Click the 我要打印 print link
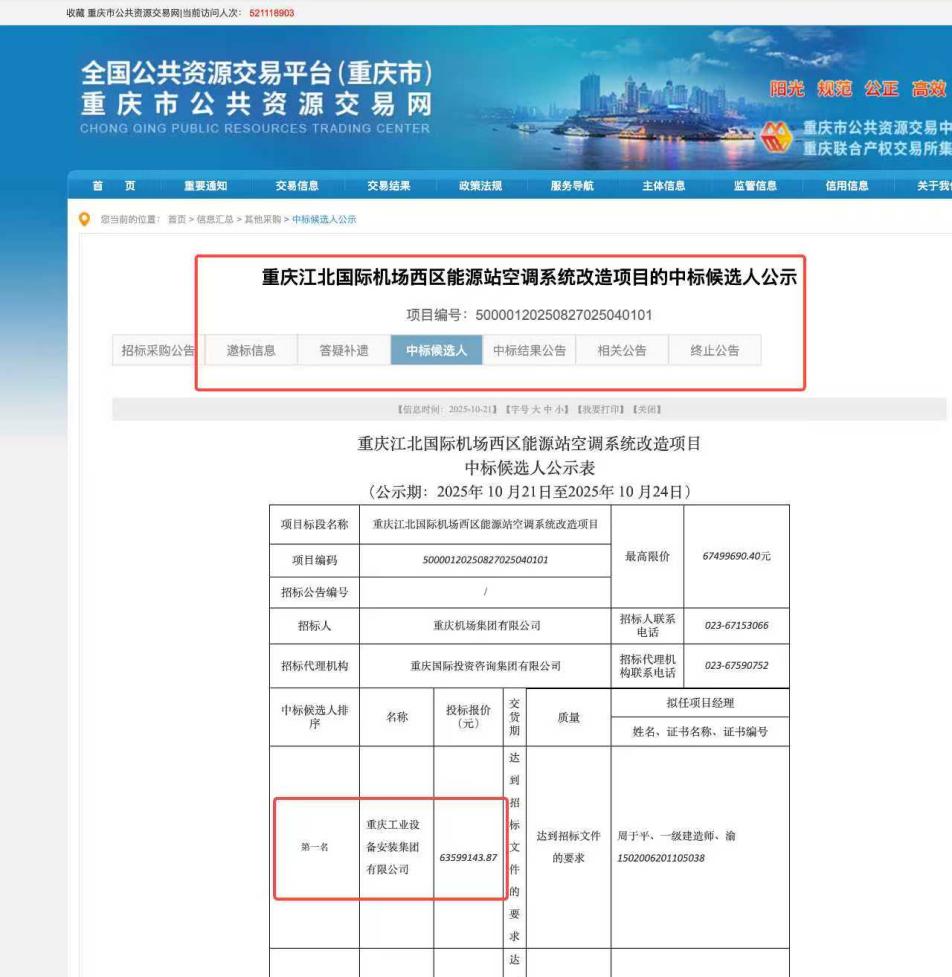 (601, 409)
